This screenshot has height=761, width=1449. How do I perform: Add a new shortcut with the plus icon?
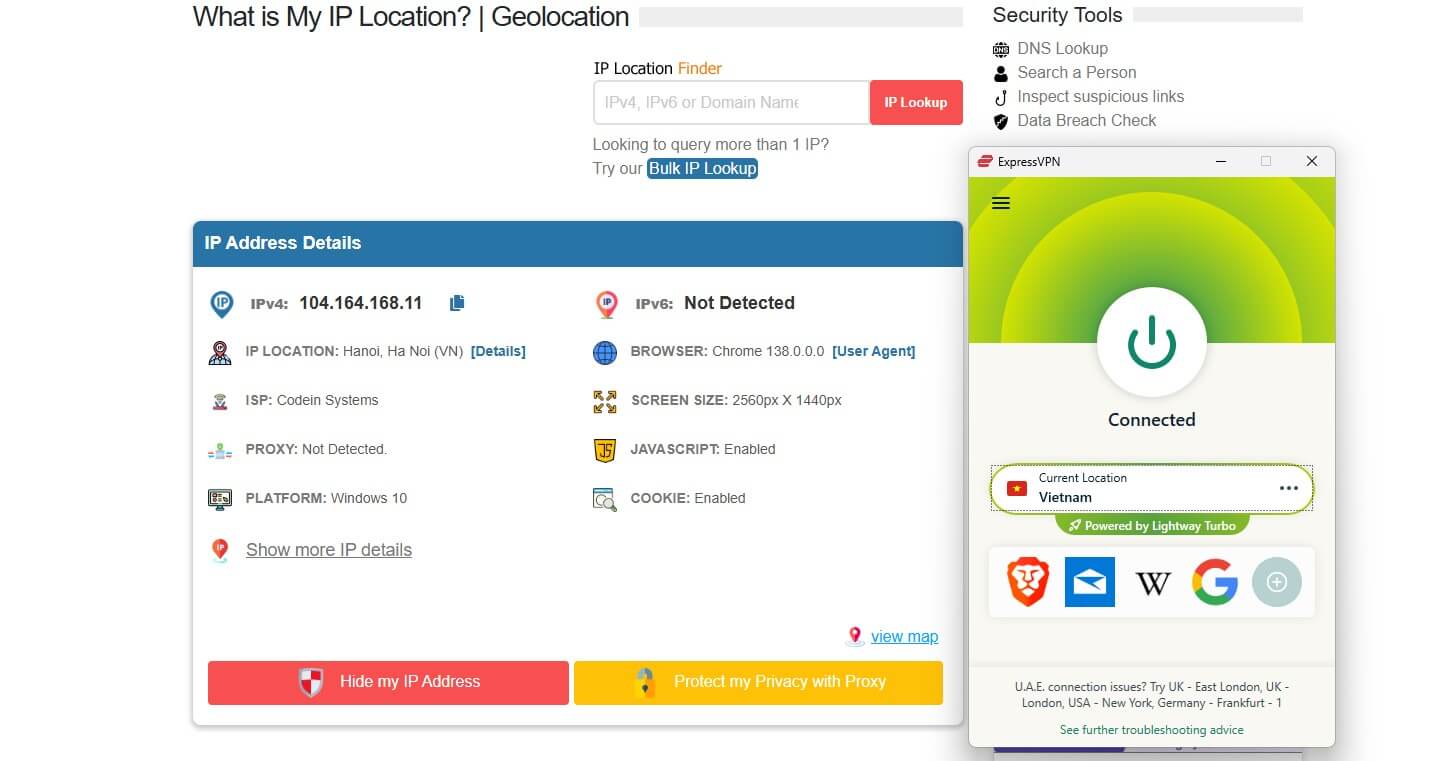point(1277,581)
